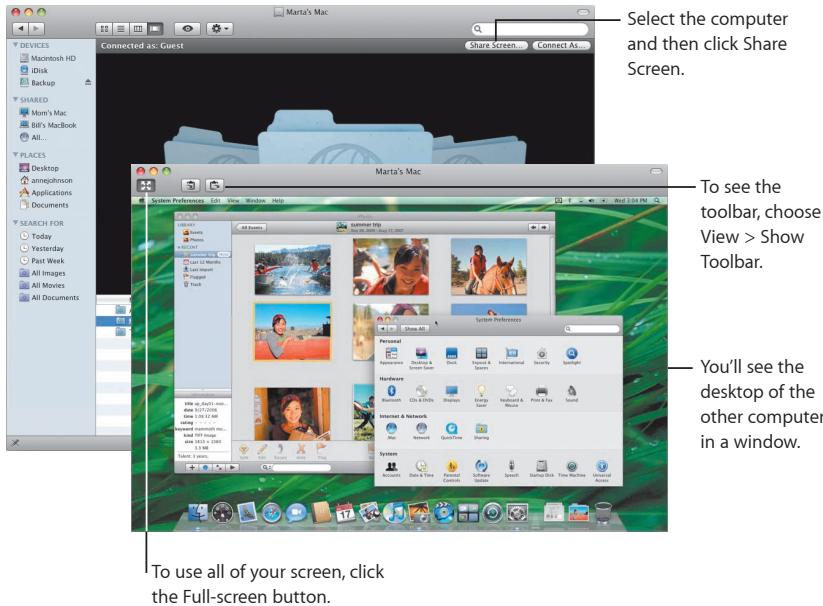Select All Movies search
Image resolution: width=823 pixels, height=606 pixels.
coord(42,285)
